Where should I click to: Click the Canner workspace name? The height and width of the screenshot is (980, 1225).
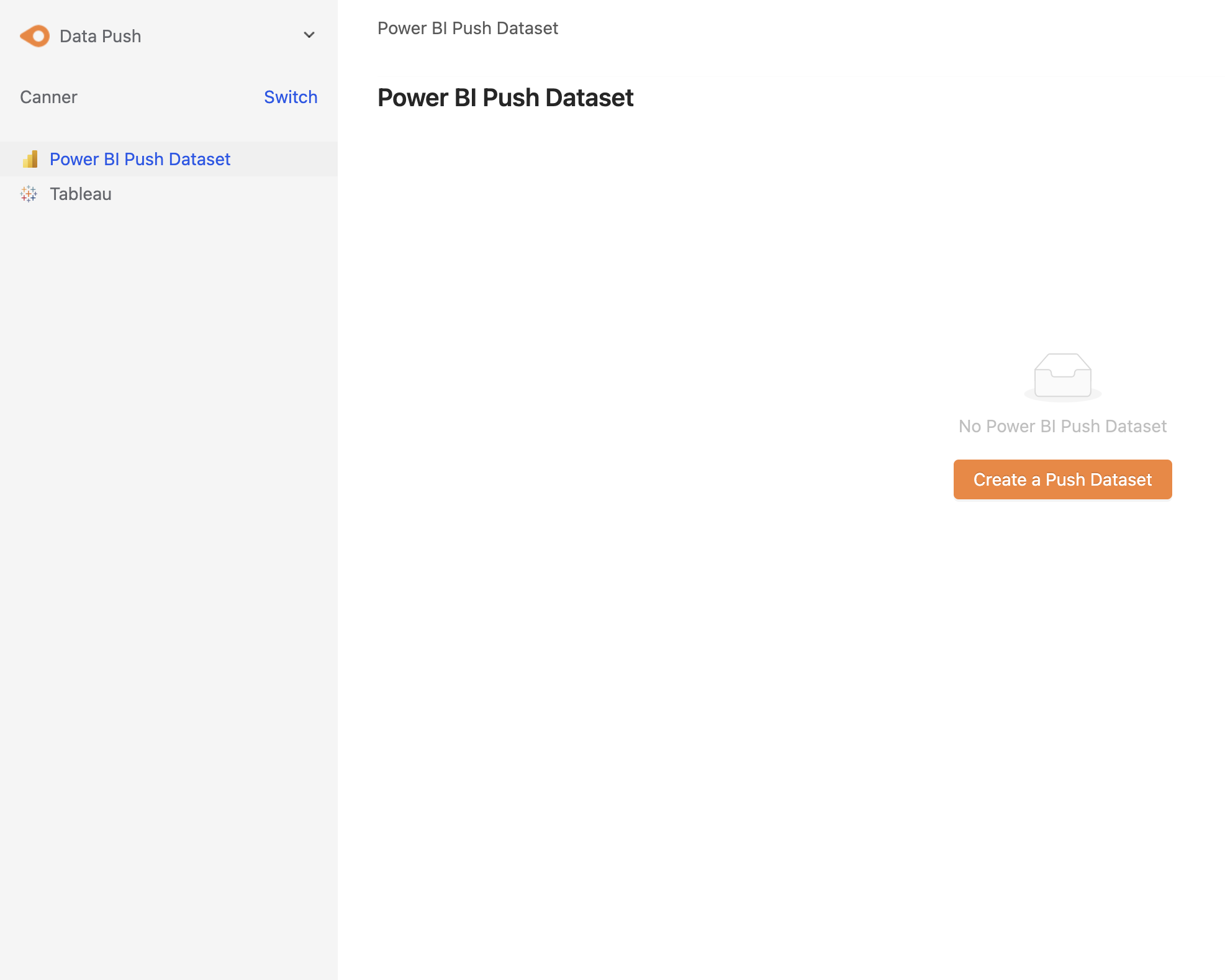[x=48, y=97]
